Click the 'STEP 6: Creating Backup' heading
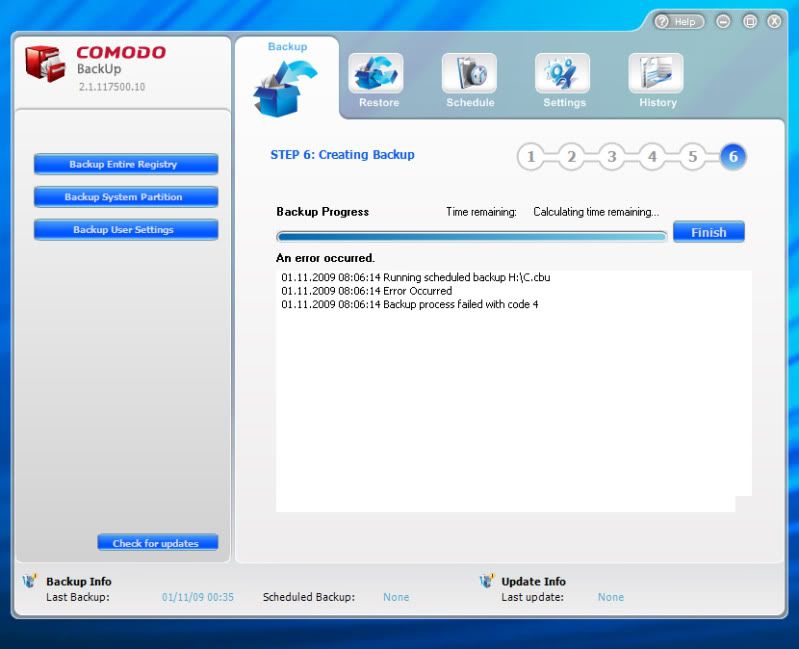Viewport: 799px width, 649px height. click(342, 155)
